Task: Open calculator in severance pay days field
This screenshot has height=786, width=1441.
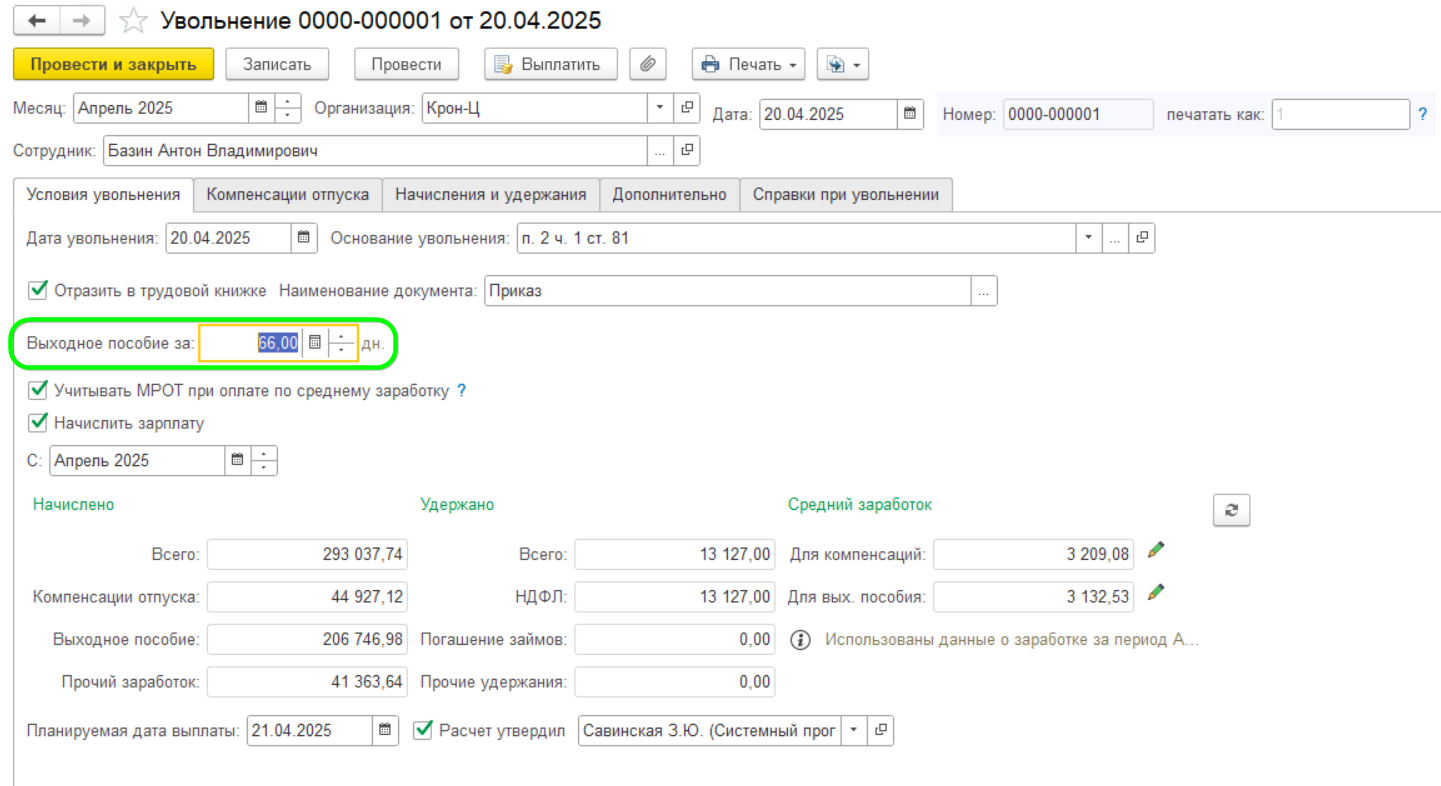Action: (x=314, y=343)
